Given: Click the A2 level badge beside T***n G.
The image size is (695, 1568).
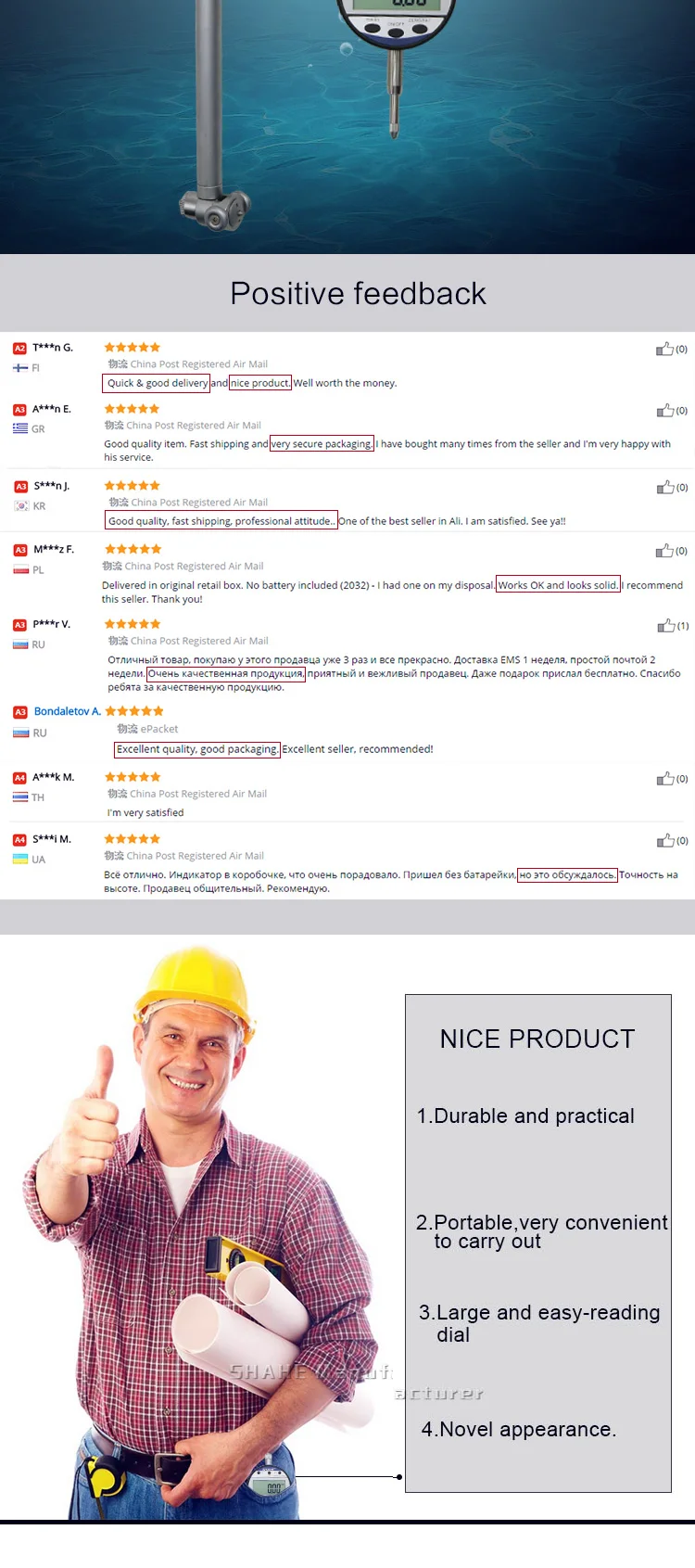Looking at the screenshot, I should point(19,349).
